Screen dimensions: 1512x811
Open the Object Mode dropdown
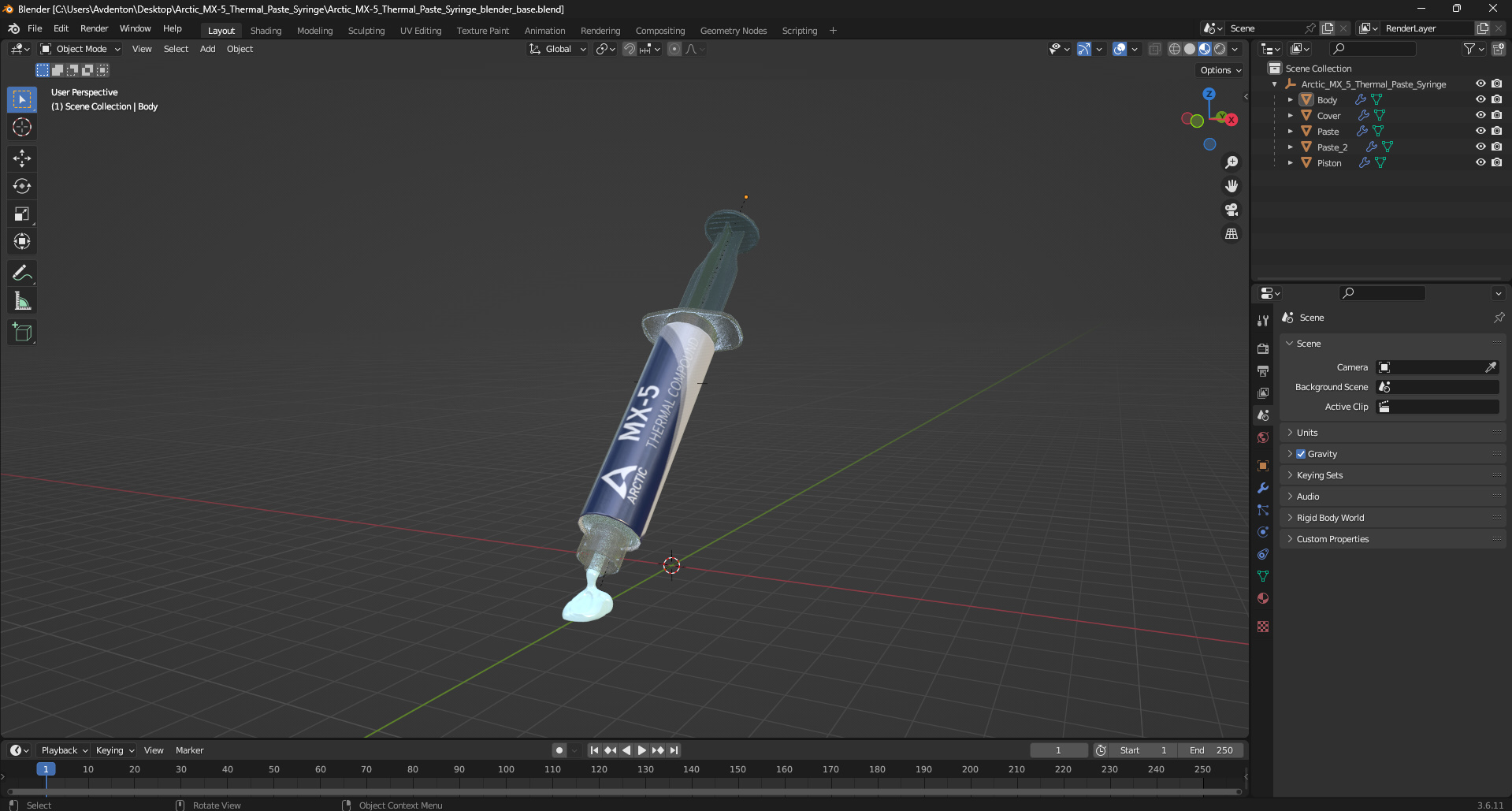pyautogui.click(x=80, y=49)
